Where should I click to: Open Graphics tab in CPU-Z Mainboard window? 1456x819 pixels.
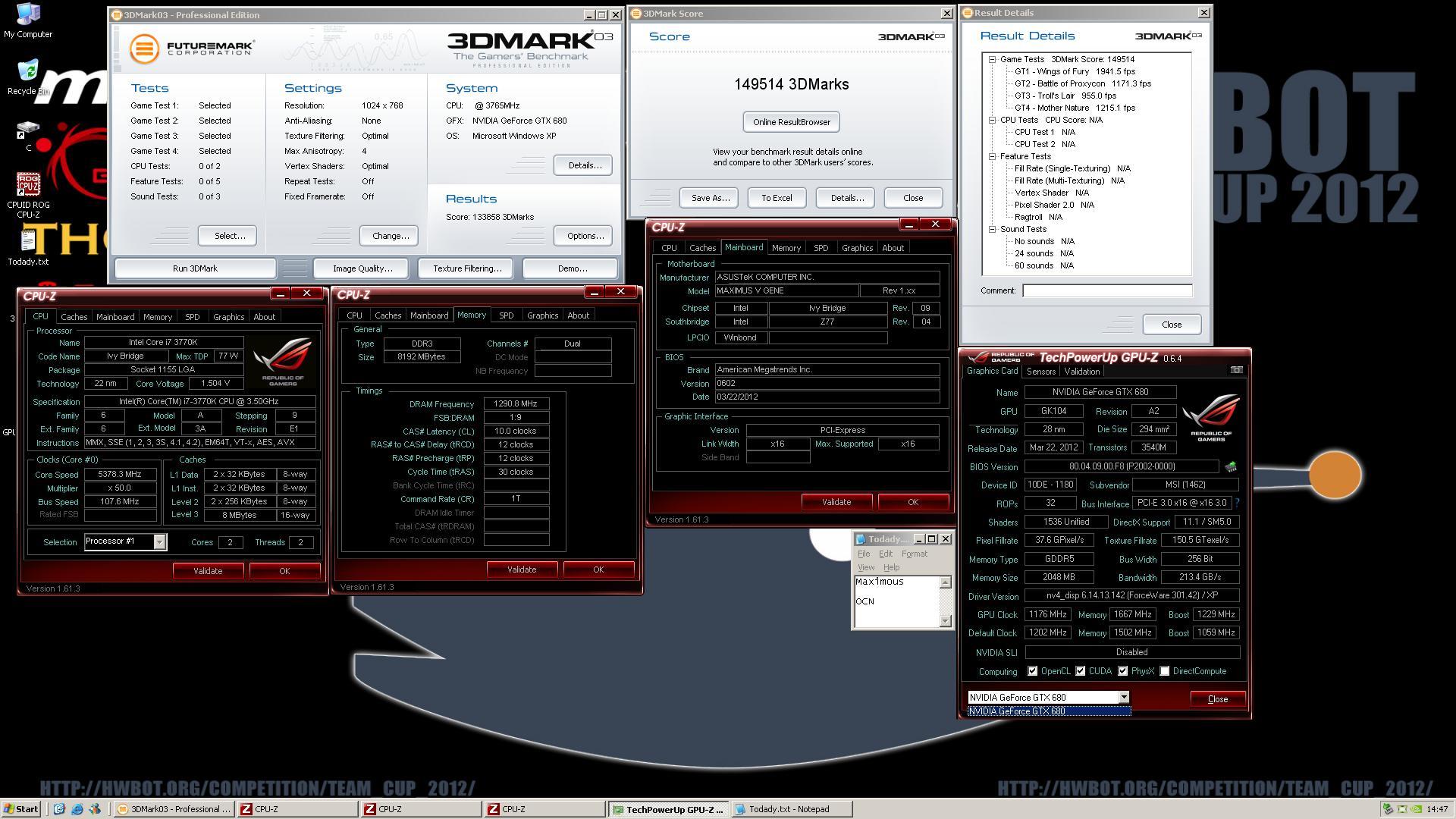point(857,248)
